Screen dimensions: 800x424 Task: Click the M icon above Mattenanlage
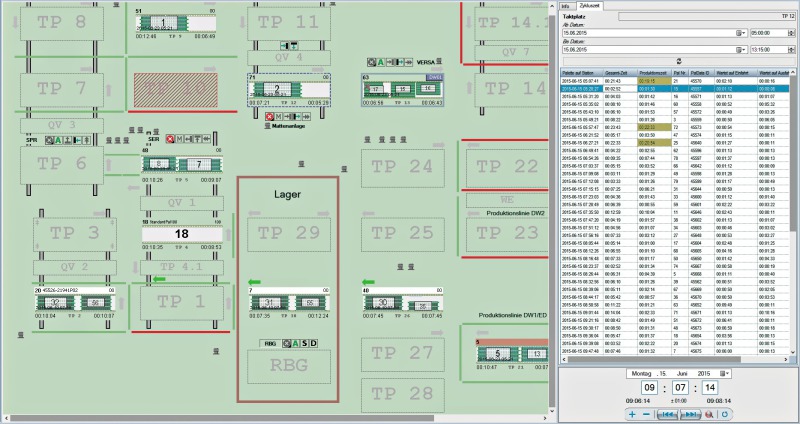tap(279, 116)
